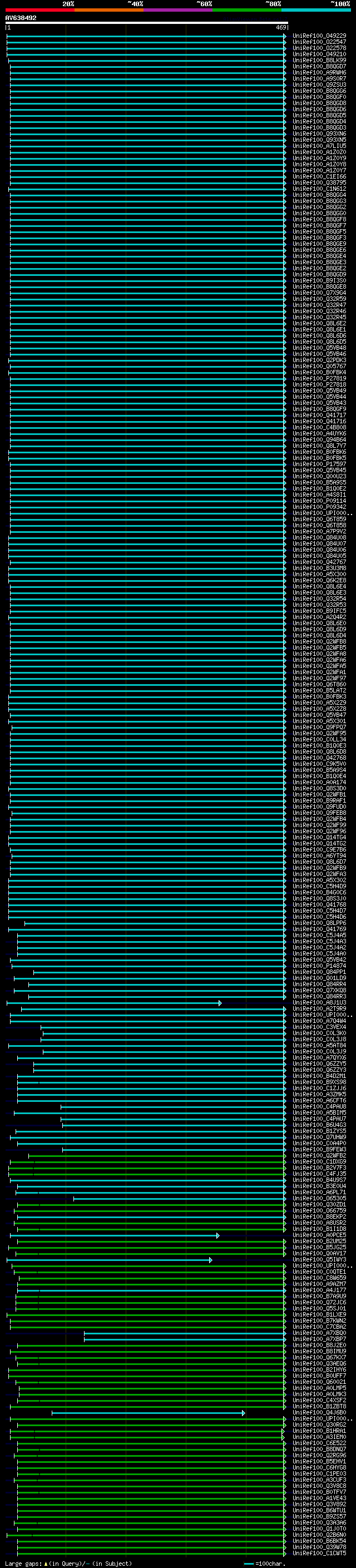Select the UniRef100_P17597 label

click(x=319, y=464)
